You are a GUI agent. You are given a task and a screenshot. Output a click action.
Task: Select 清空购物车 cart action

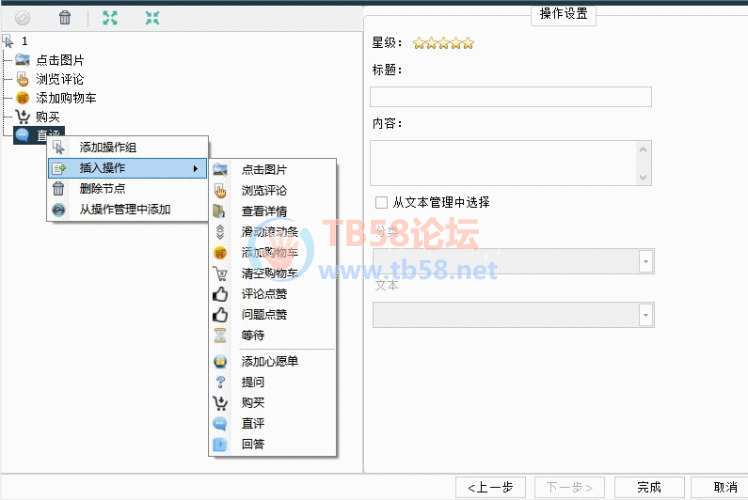click(x=269, y=273)
